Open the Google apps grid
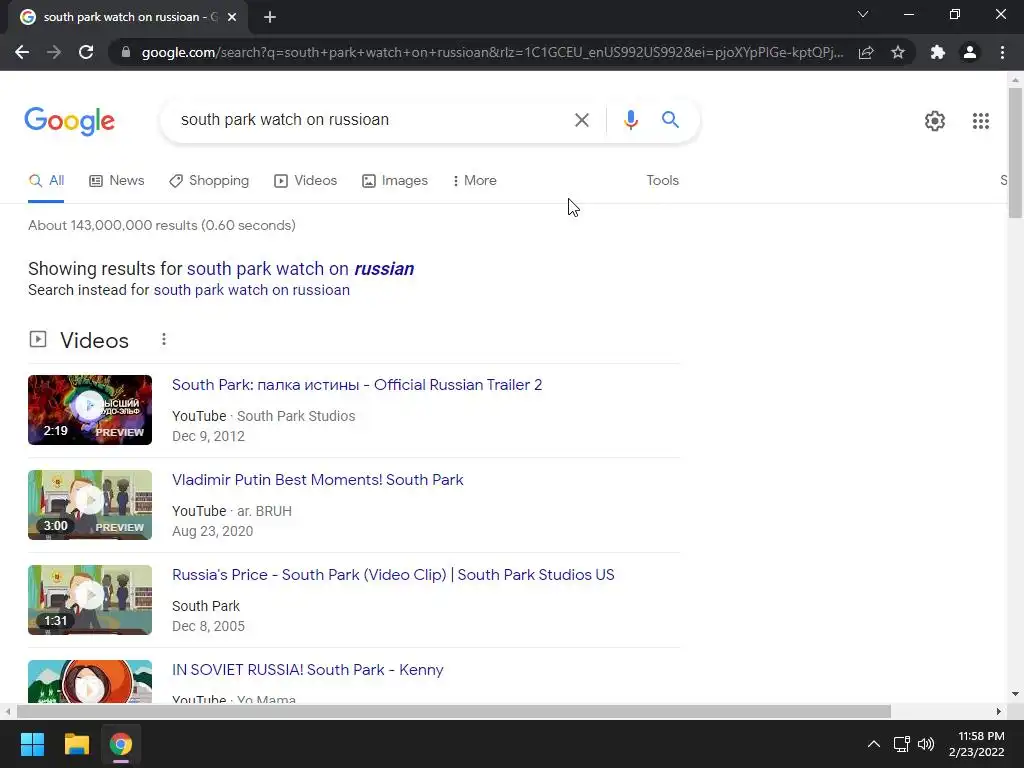This screenshot has height=768, width=1024. (x=980, y=121)
